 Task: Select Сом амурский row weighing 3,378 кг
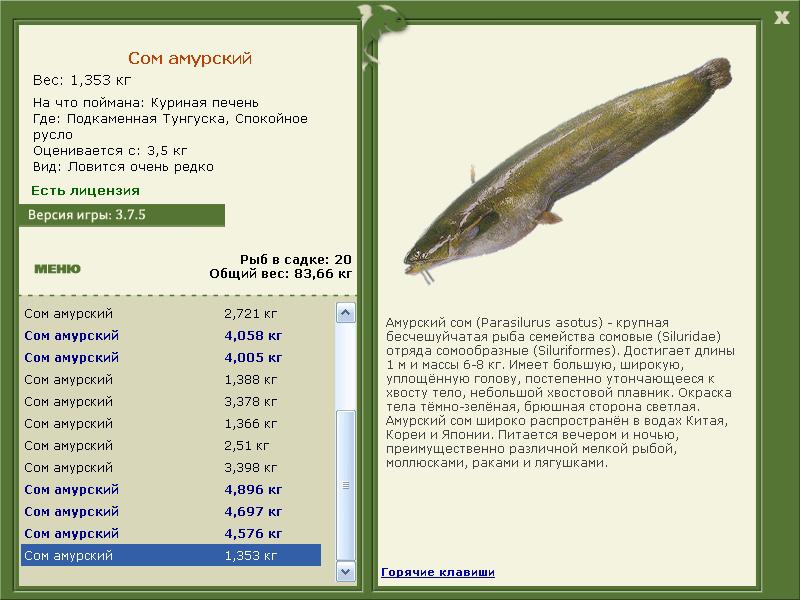(x=171, y=402)
